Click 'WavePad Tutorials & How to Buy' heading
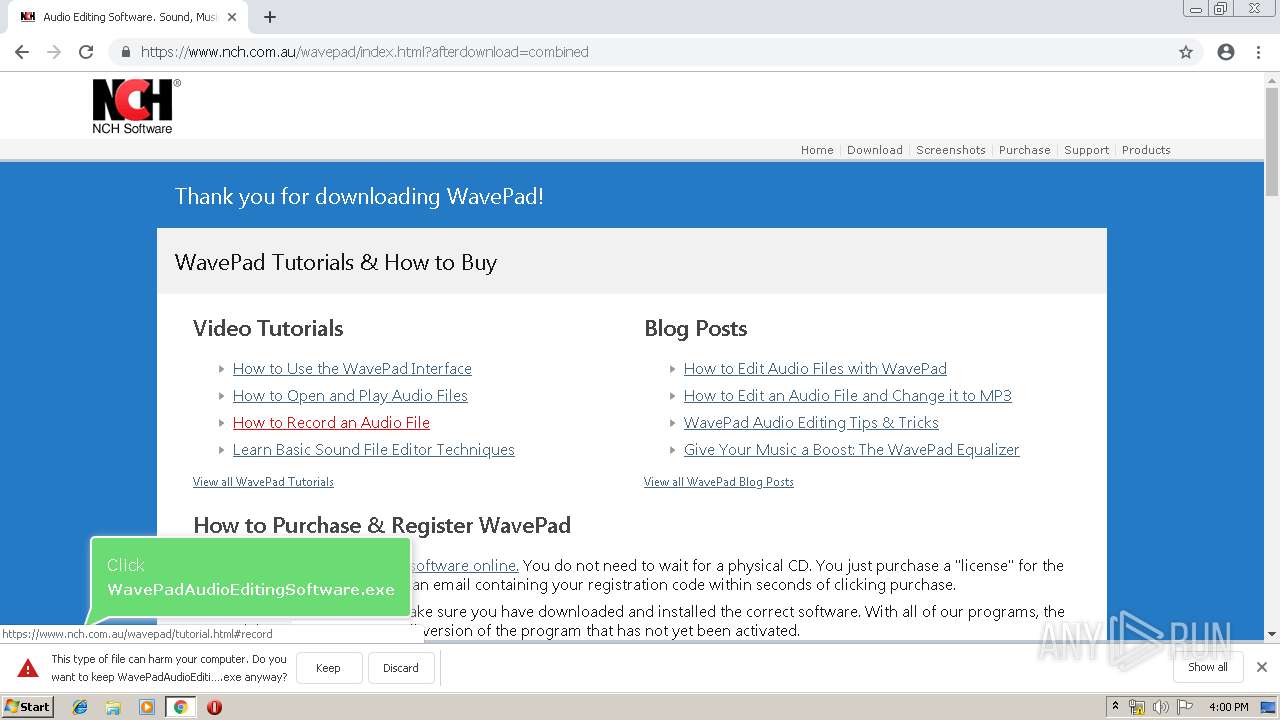1280x720 pixels. (x=336, y=262)
